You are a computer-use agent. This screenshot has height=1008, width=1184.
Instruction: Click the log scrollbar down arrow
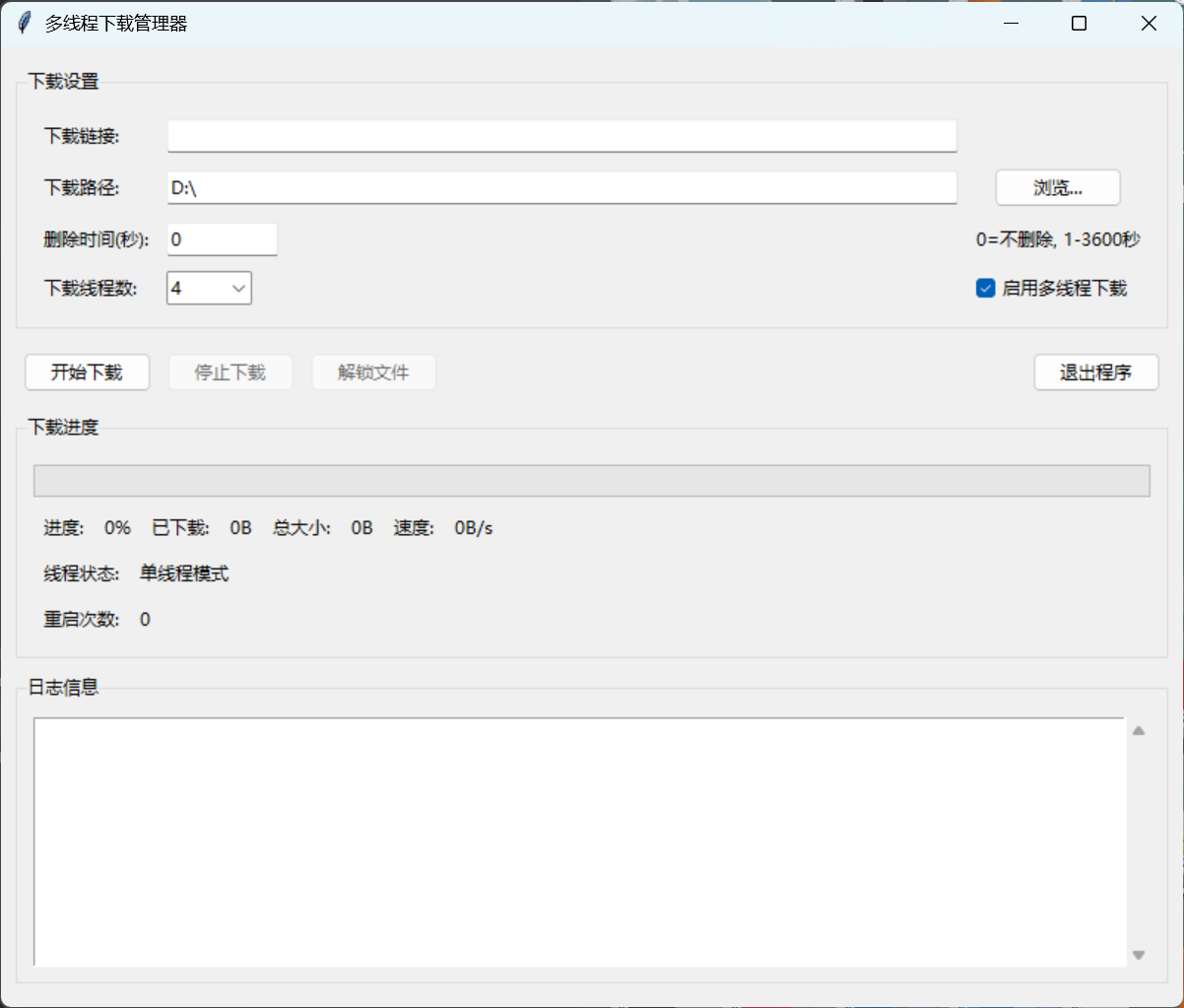point(1139,955)
